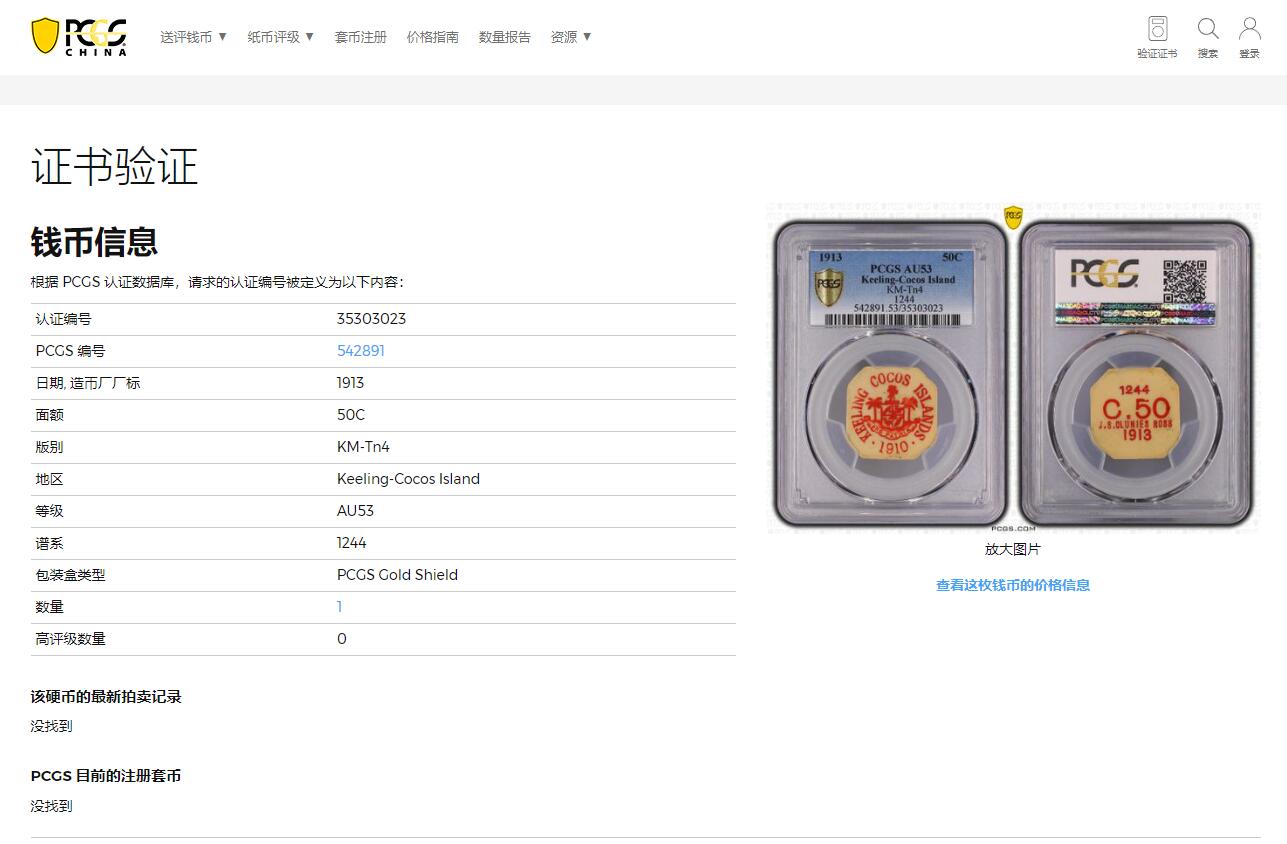The height and width of the screenshot is (844, 1287).
Task: Follow the PCGS number 542891 link
Action: [x=361, y=351]
